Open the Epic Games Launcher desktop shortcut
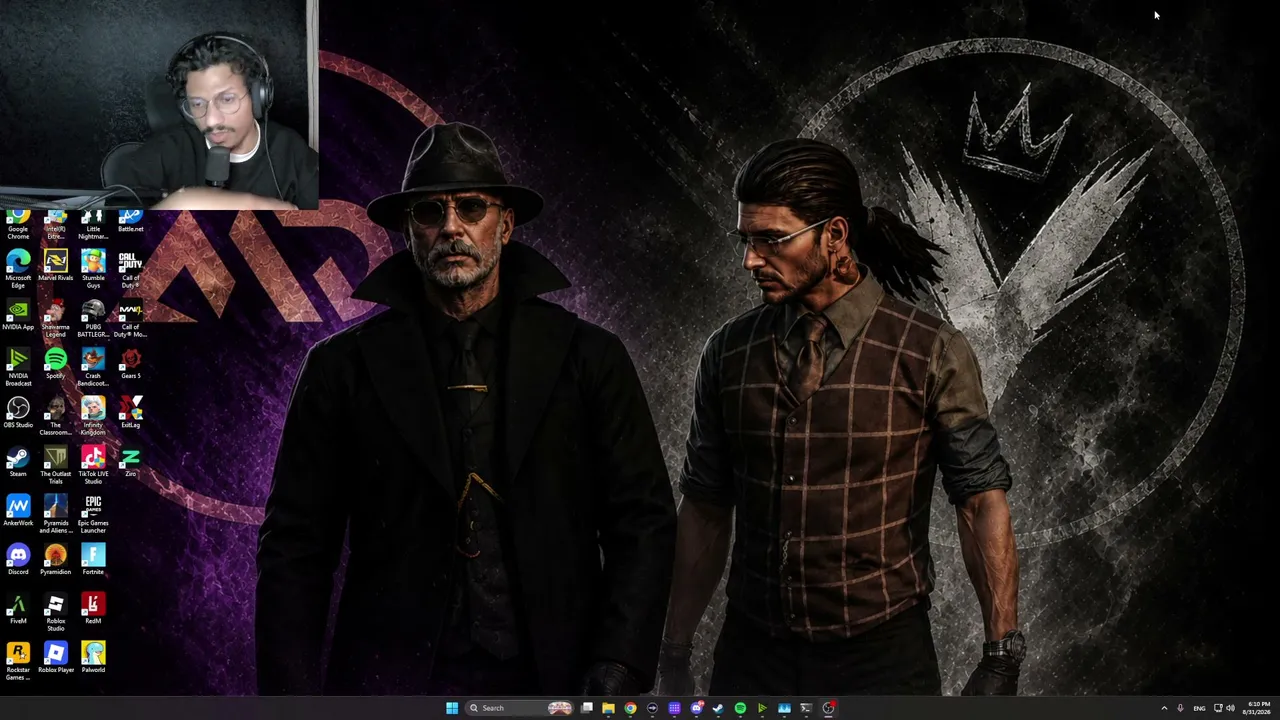This screenshot has height=720, width=1280. click(93, 514)
